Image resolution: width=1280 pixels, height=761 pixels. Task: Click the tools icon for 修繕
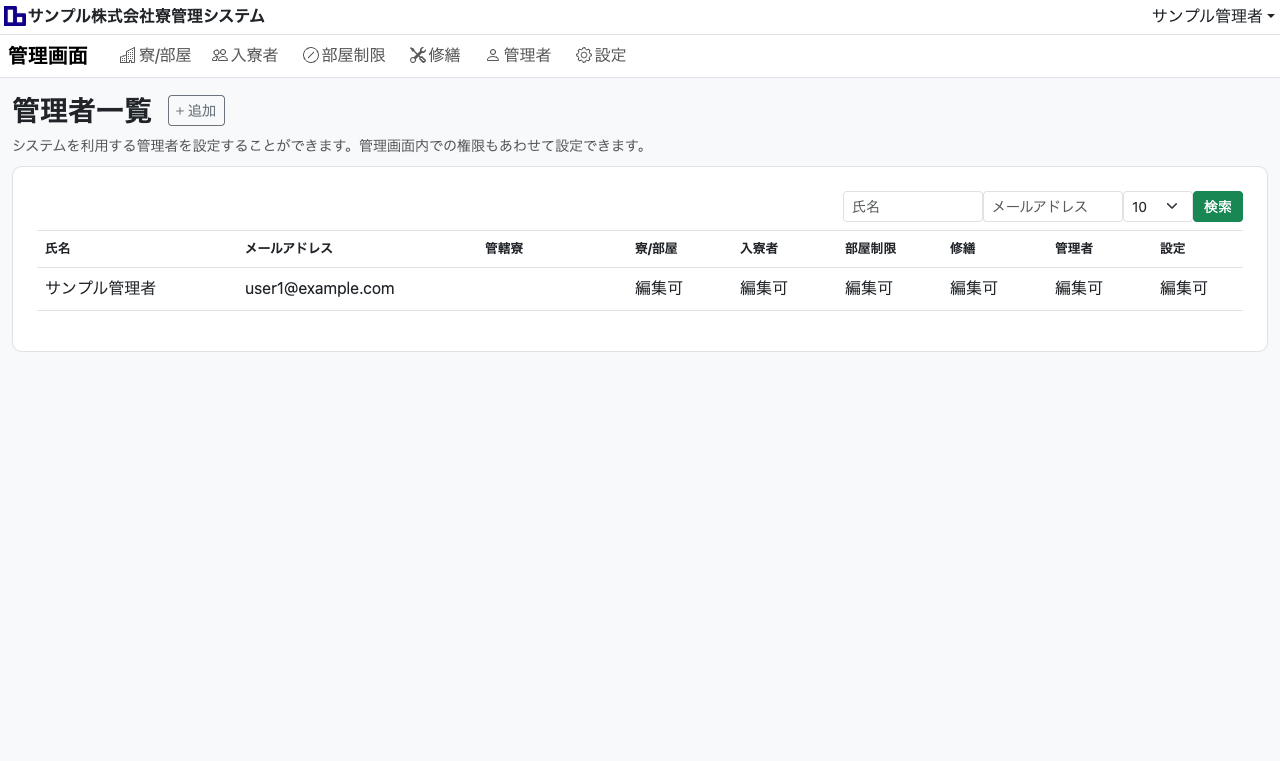point(418,56)
